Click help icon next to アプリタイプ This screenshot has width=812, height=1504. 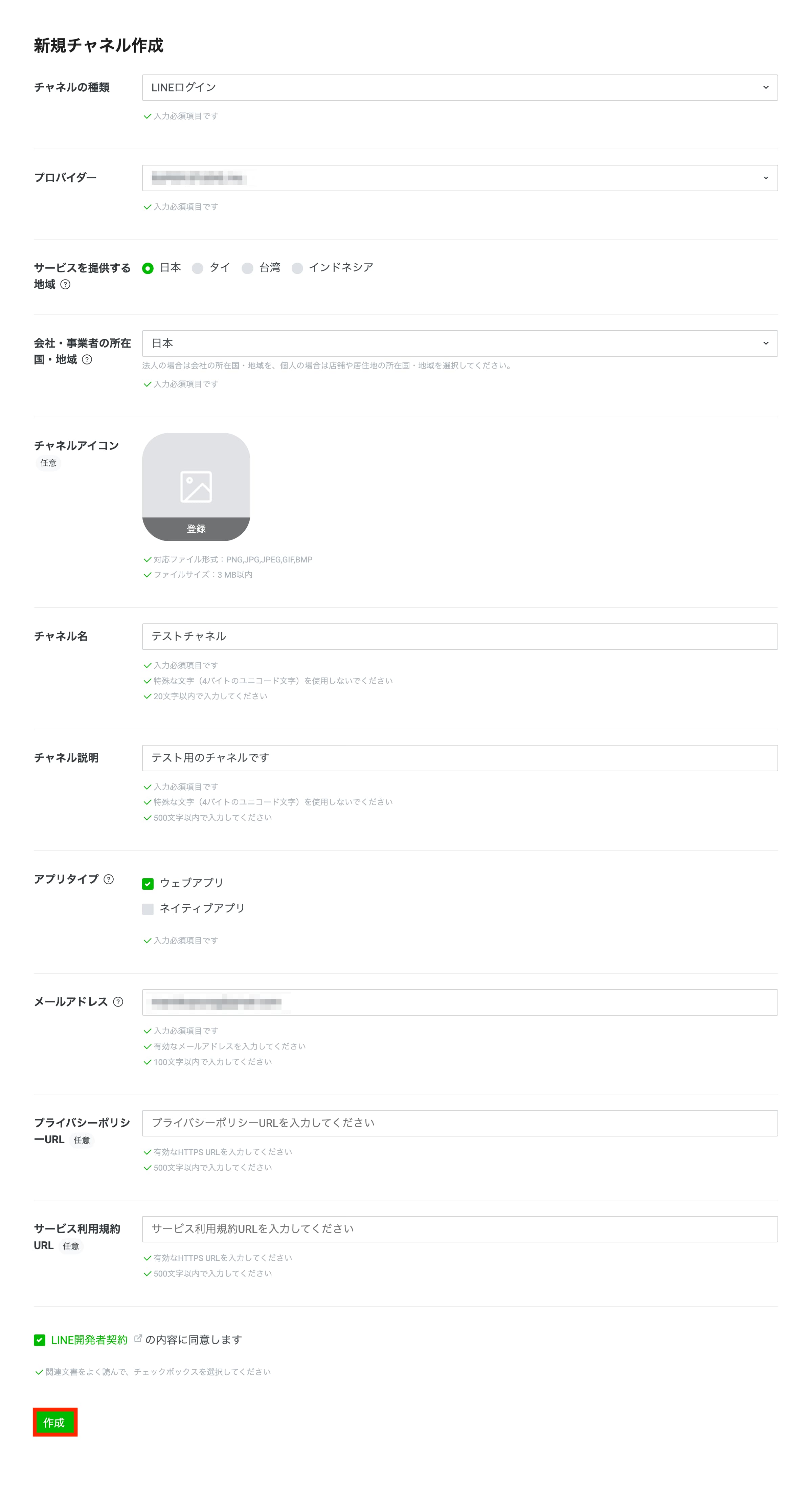pos(109,879)
